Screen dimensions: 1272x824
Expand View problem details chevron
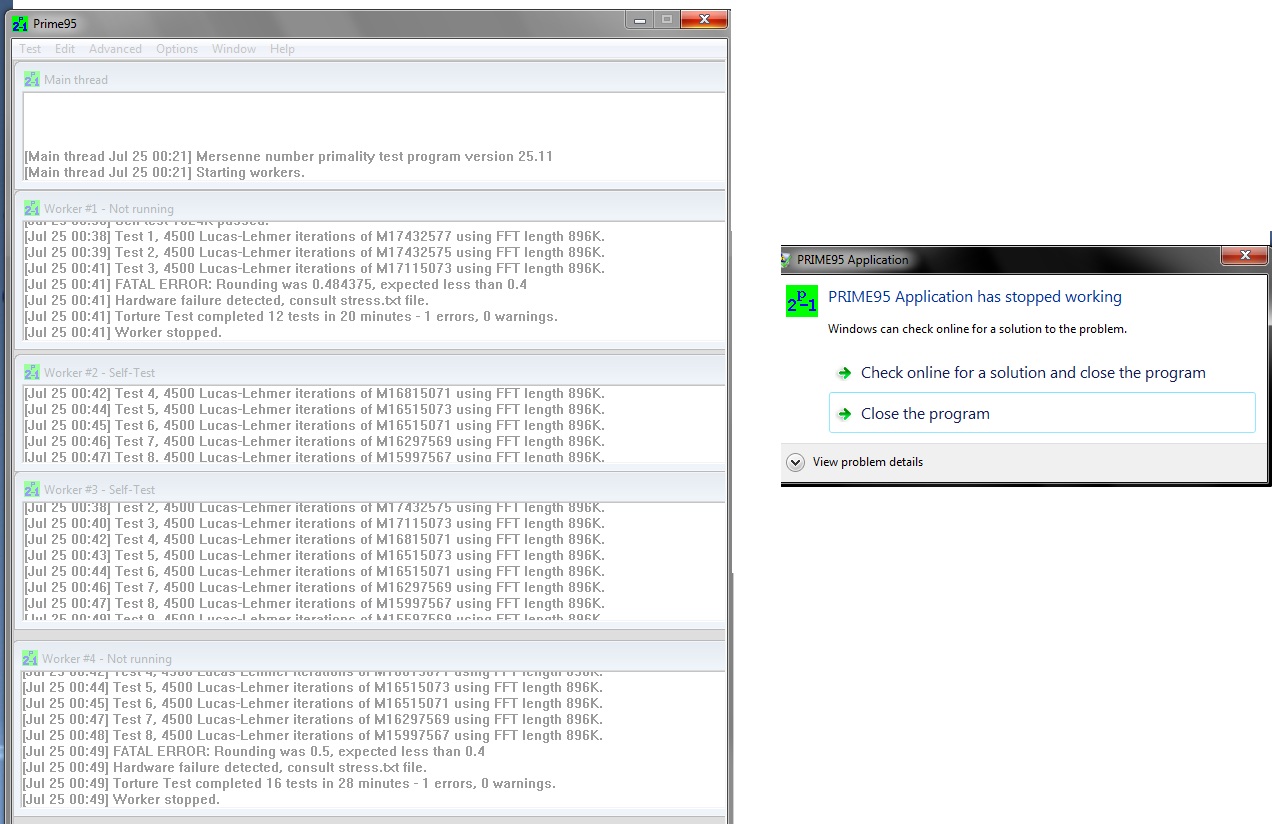[796, 462]
